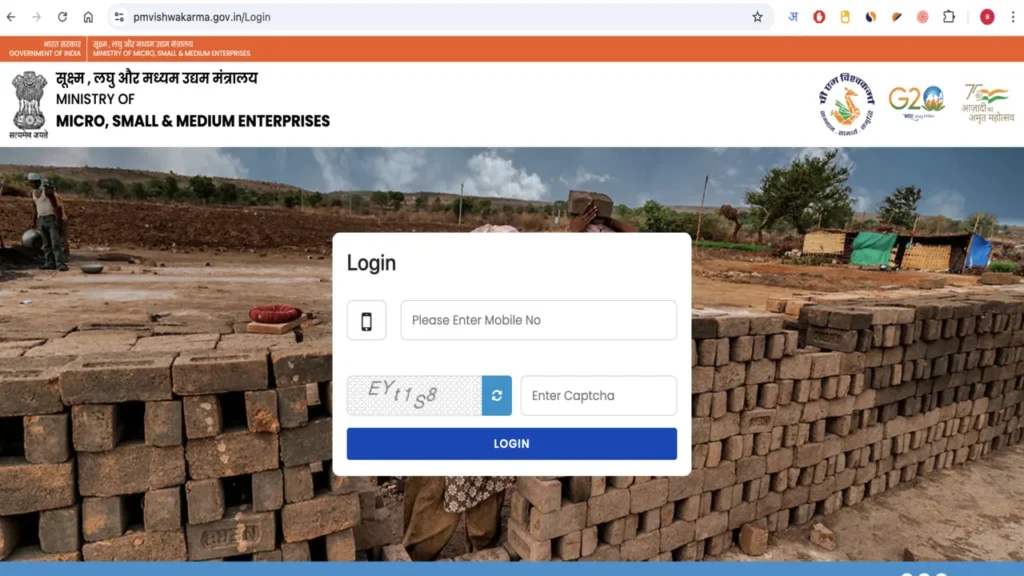Click the mobile phone icon
Viewport: 1024px width, 576px height.
point(366,321)
